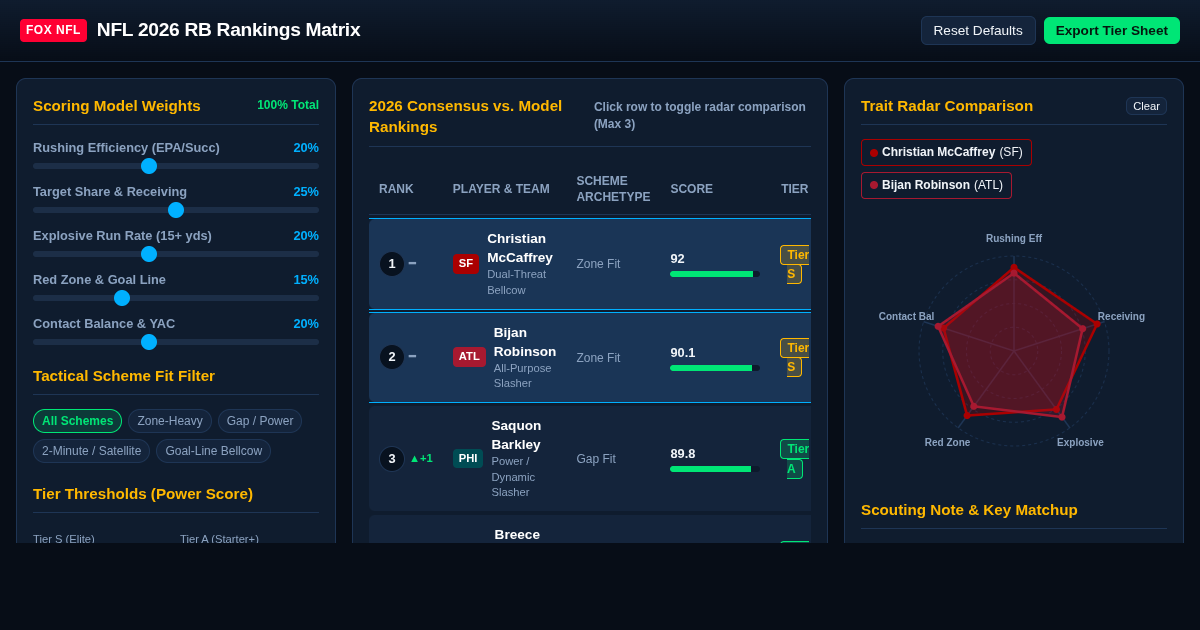Click the Rushing Efficiency 20% value

[x=306, y=148]
